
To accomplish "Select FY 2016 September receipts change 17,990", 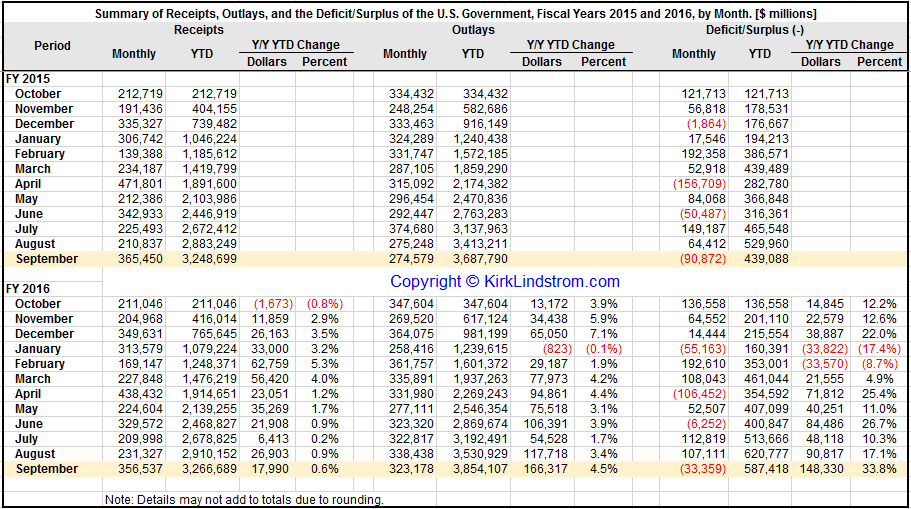I will [x=270, y=469].
